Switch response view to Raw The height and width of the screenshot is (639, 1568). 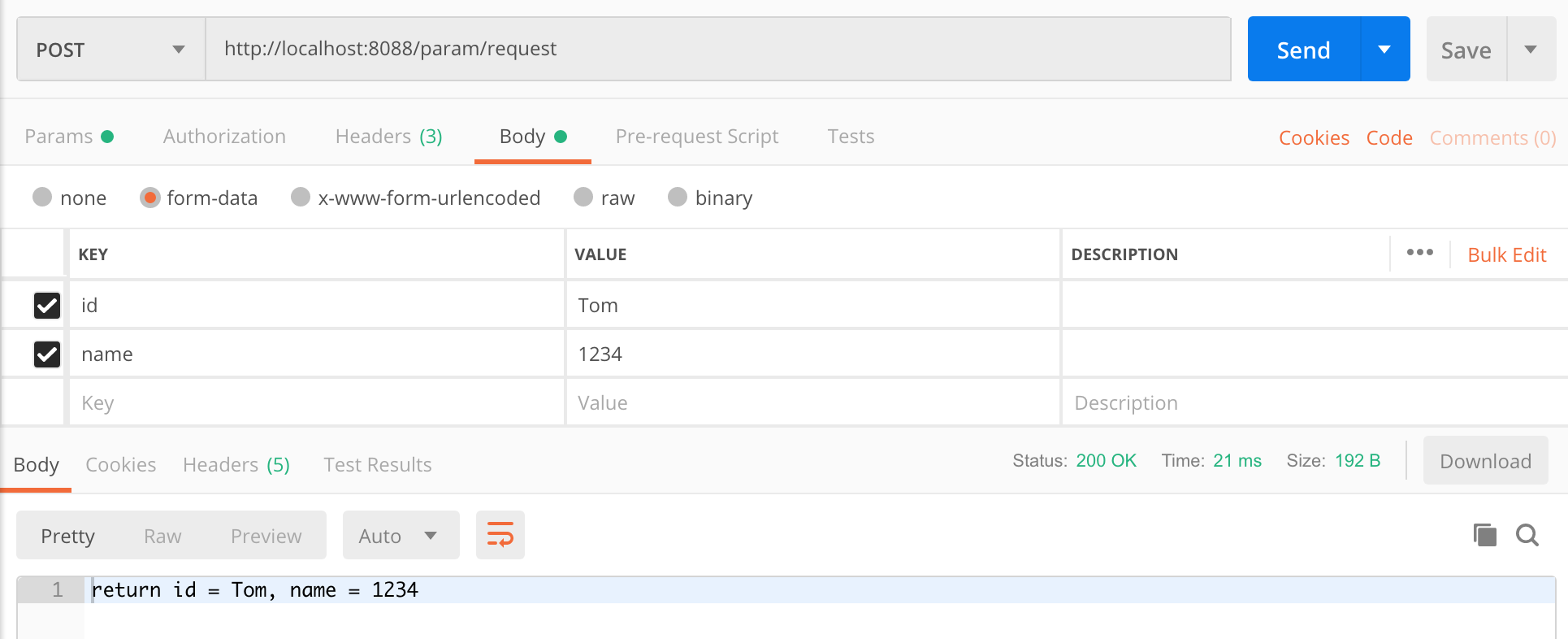pyautogui.click(x=162, y=536)
